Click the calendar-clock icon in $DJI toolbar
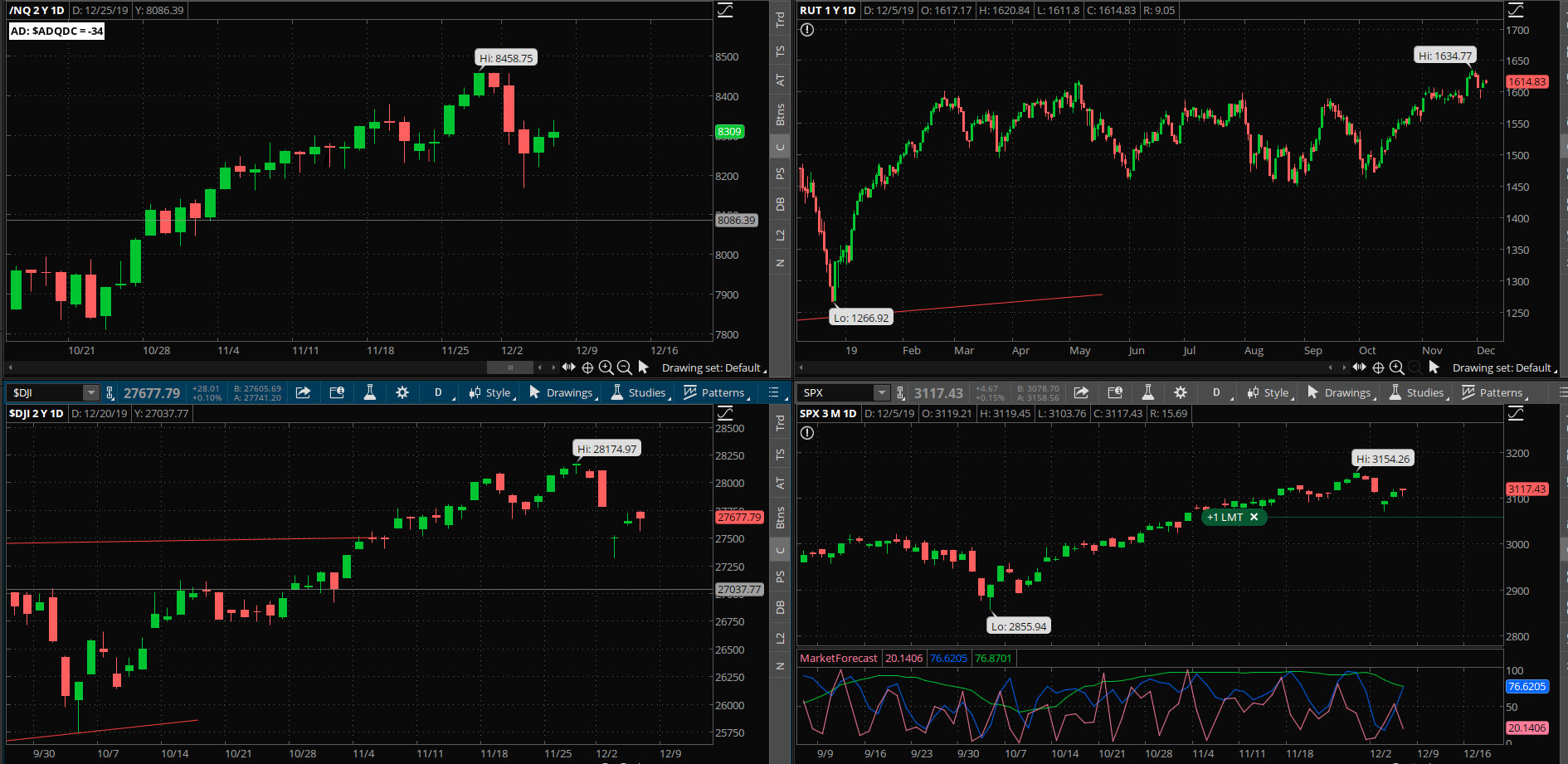Screen dimensions: 1568x764 pos(337,392)
